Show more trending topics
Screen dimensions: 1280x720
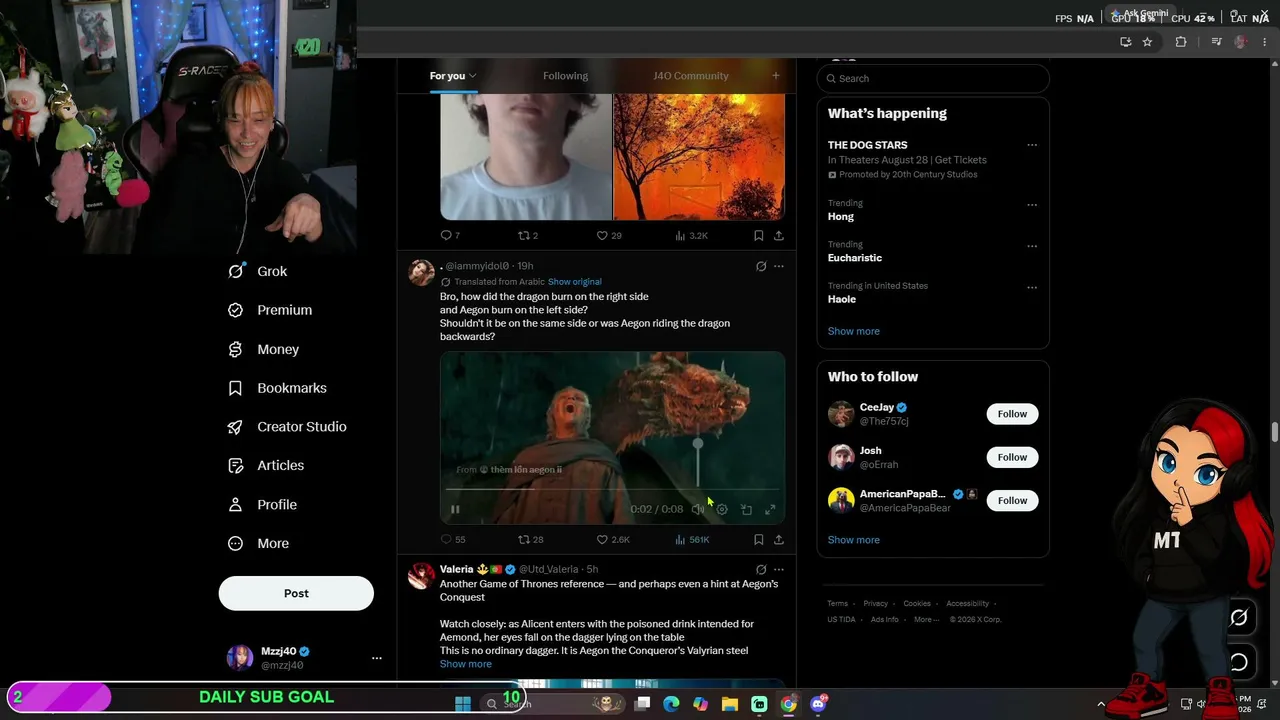pos(854,331)
